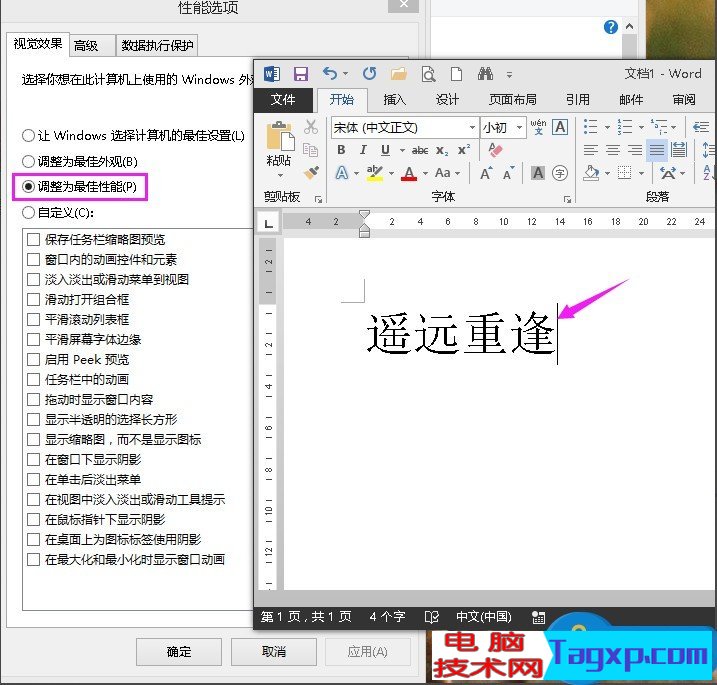Expand the text highlight color arrow

pyautogui.click(x=391, y=173)
